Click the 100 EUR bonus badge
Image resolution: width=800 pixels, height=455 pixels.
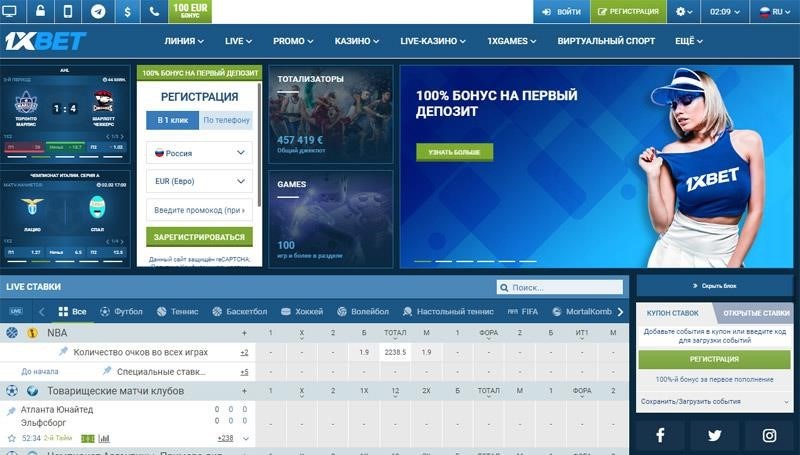(190, 11)
